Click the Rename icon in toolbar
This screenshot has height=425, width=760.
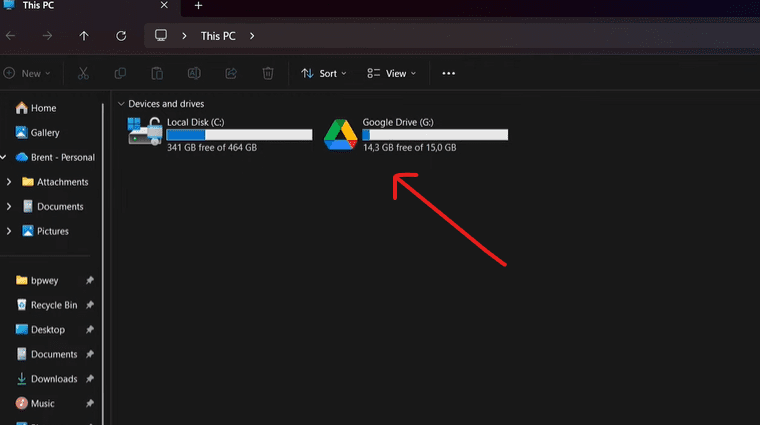(194, 73)
